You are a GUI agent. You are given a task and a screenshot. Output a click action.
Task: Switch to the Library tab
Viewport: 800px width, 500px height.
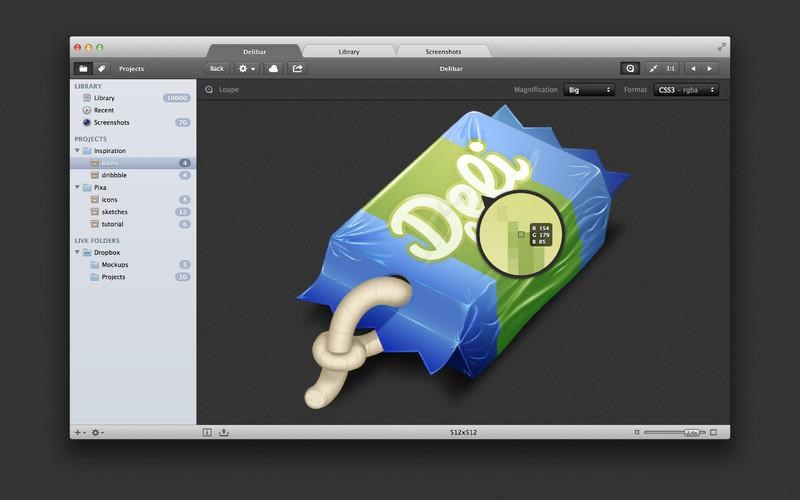pos(349,51)
